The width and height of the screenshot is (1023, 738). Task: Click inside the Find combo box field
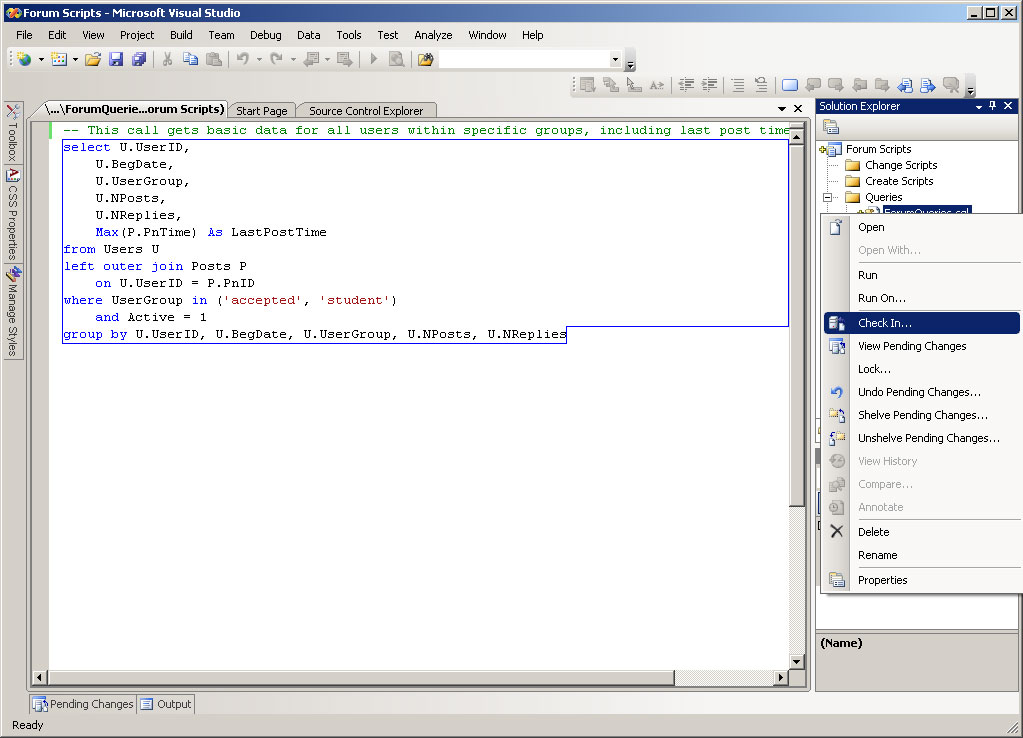point(525,59)
